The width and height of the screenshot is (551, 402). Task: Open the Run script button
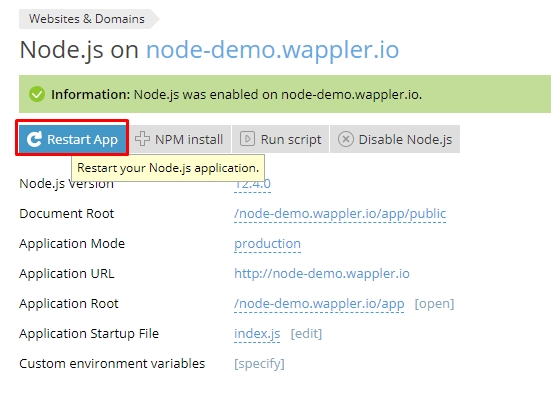[x=280, y=139]
